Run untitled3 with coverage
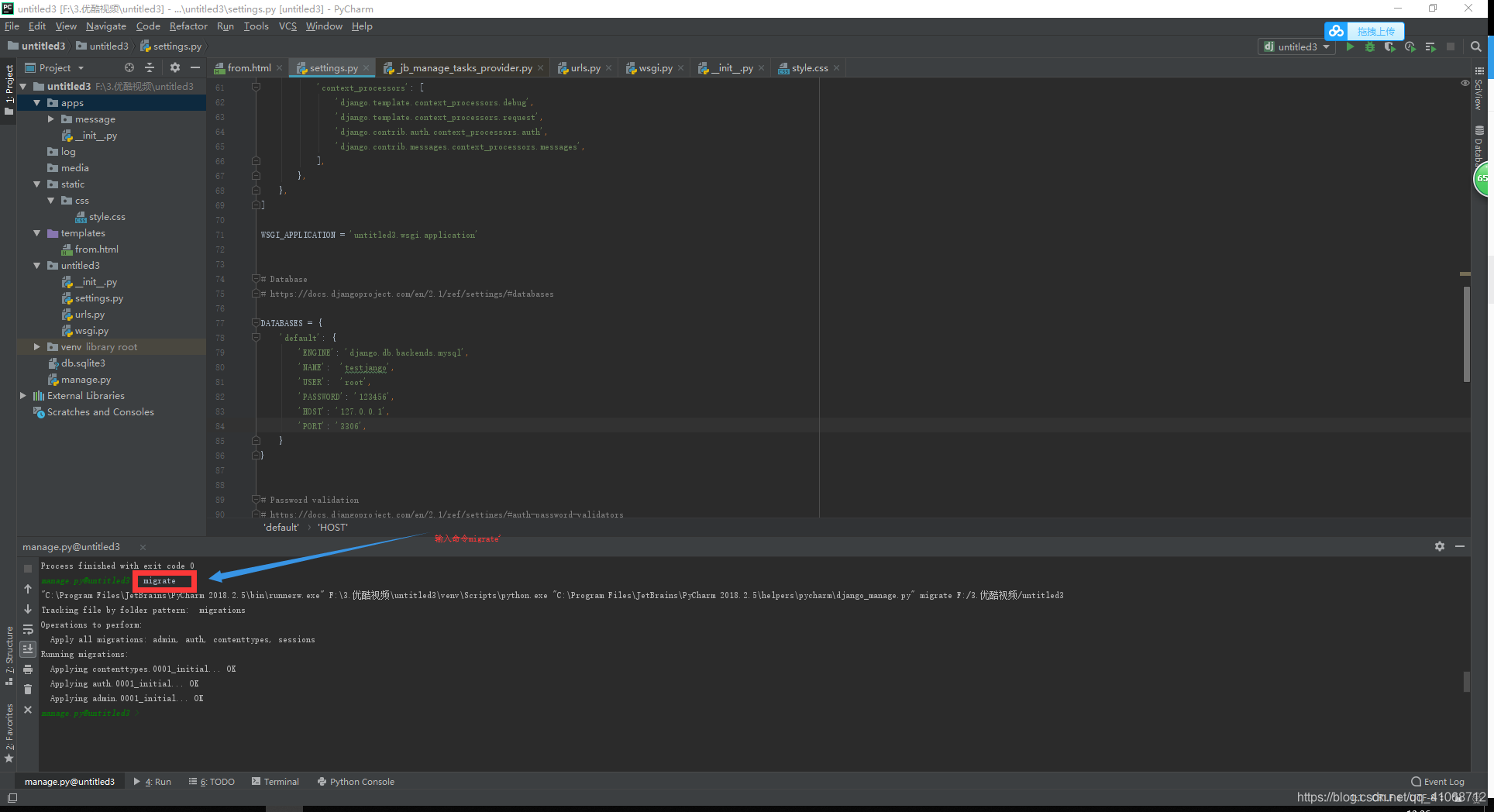This screenshot has height=812, width=1494. pyautogui.click(x=1390, y=47)
